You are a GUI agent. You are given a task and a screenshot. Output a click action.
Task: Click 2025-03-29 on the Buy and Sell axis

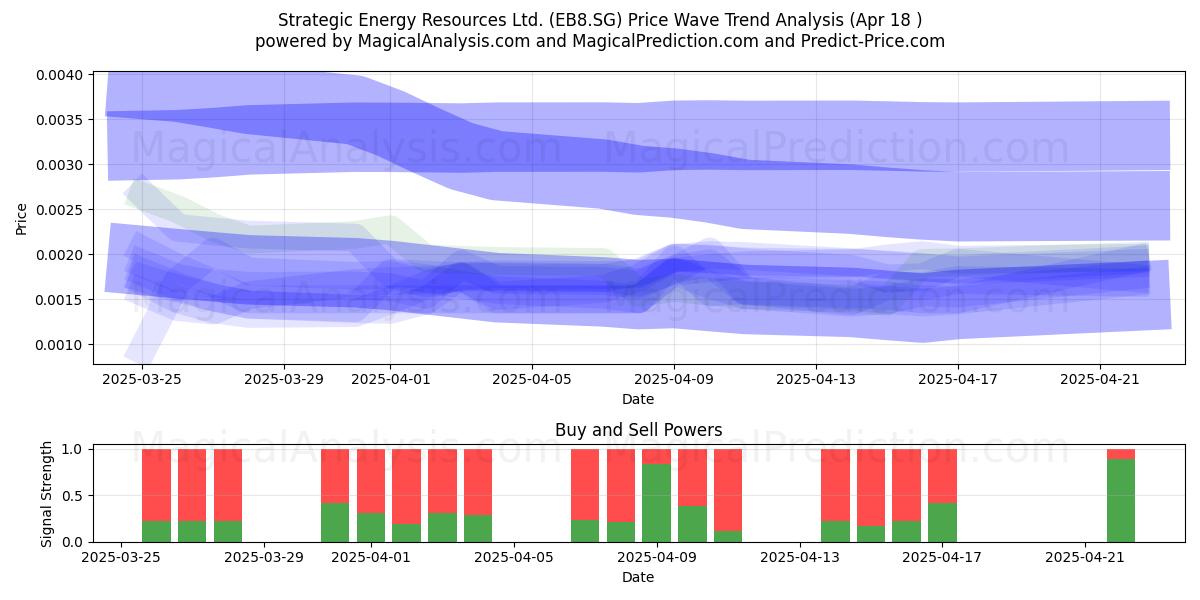pos(264,558)
